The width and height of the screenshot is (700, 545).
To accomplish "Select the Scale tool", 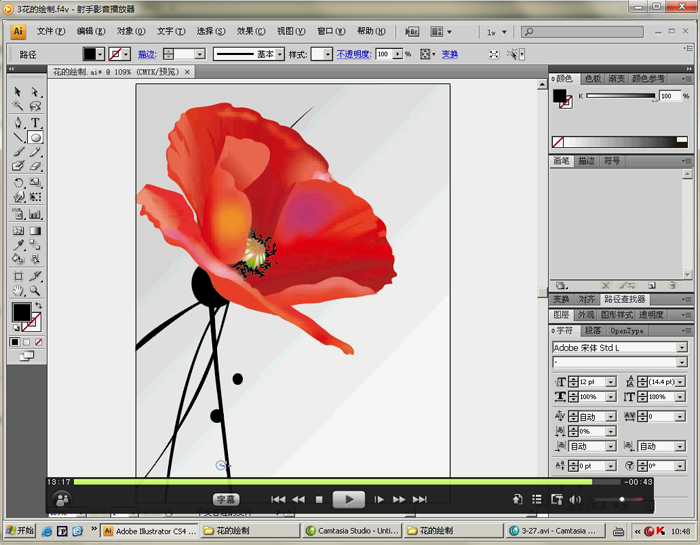I will tap(35, 183).
